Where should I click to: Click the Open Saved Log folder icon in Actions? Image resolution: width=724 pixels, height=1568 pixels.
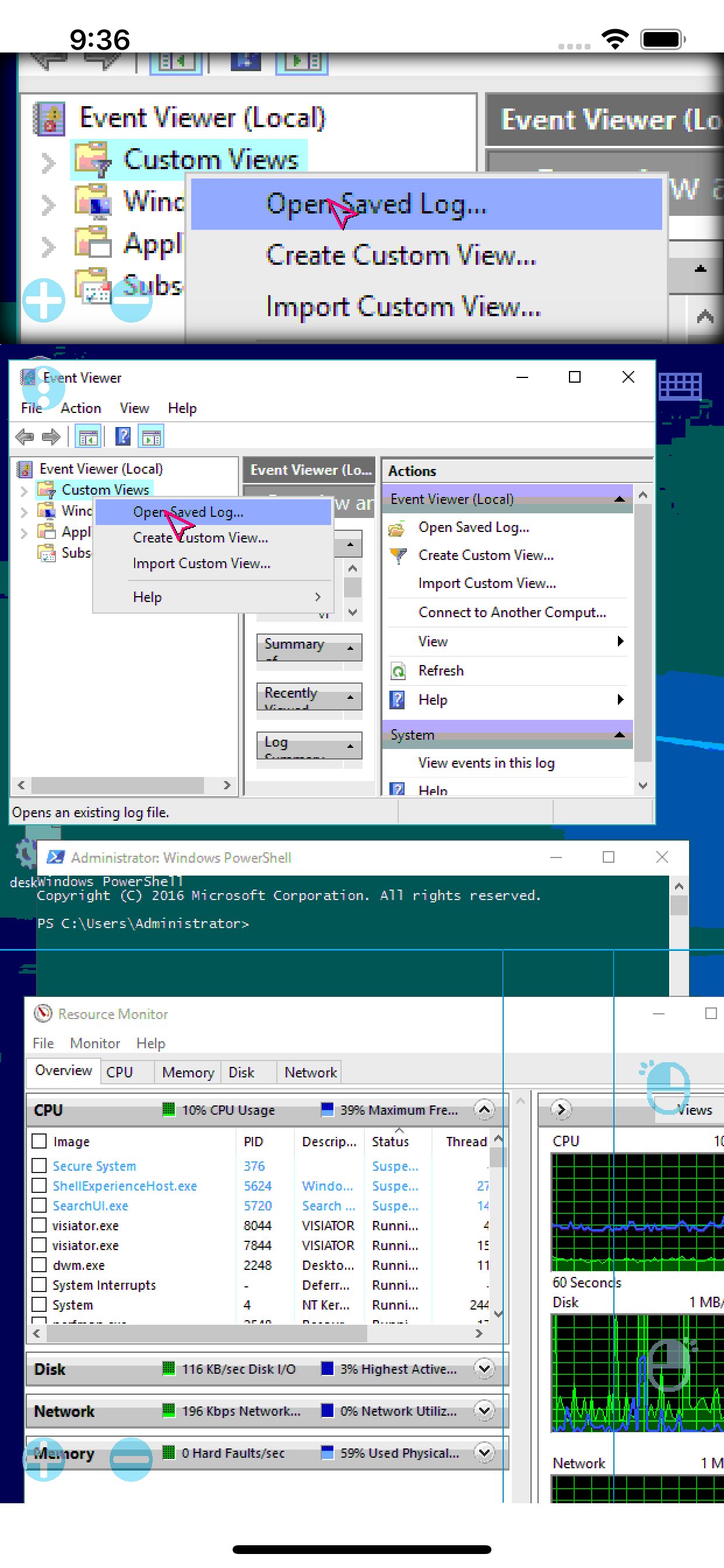pyautogui.click(x=396, y=528)
